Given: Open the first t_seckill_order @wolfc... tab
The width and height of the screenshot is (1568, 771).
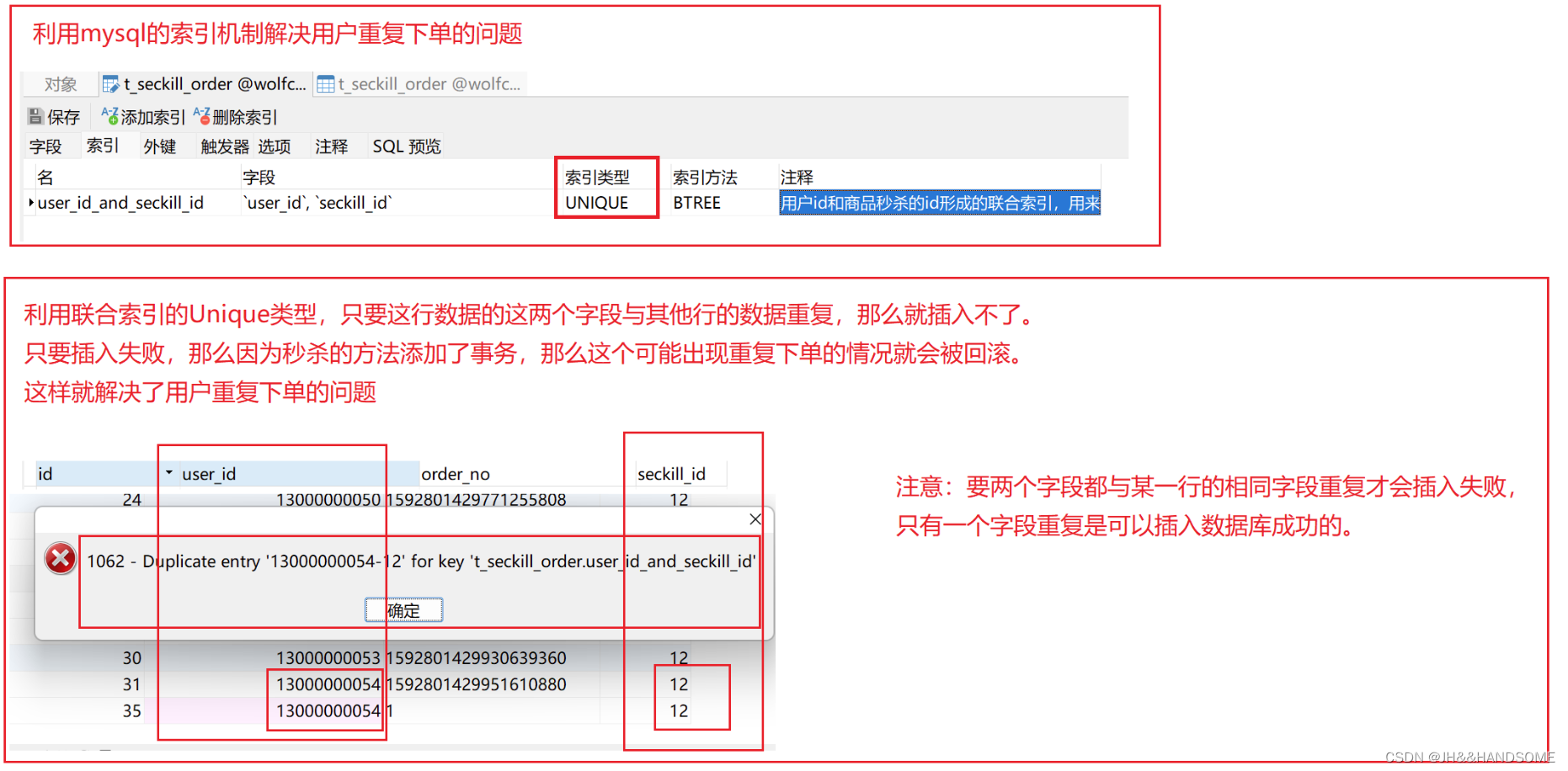Looking at the screenshot, I should 205,84.
